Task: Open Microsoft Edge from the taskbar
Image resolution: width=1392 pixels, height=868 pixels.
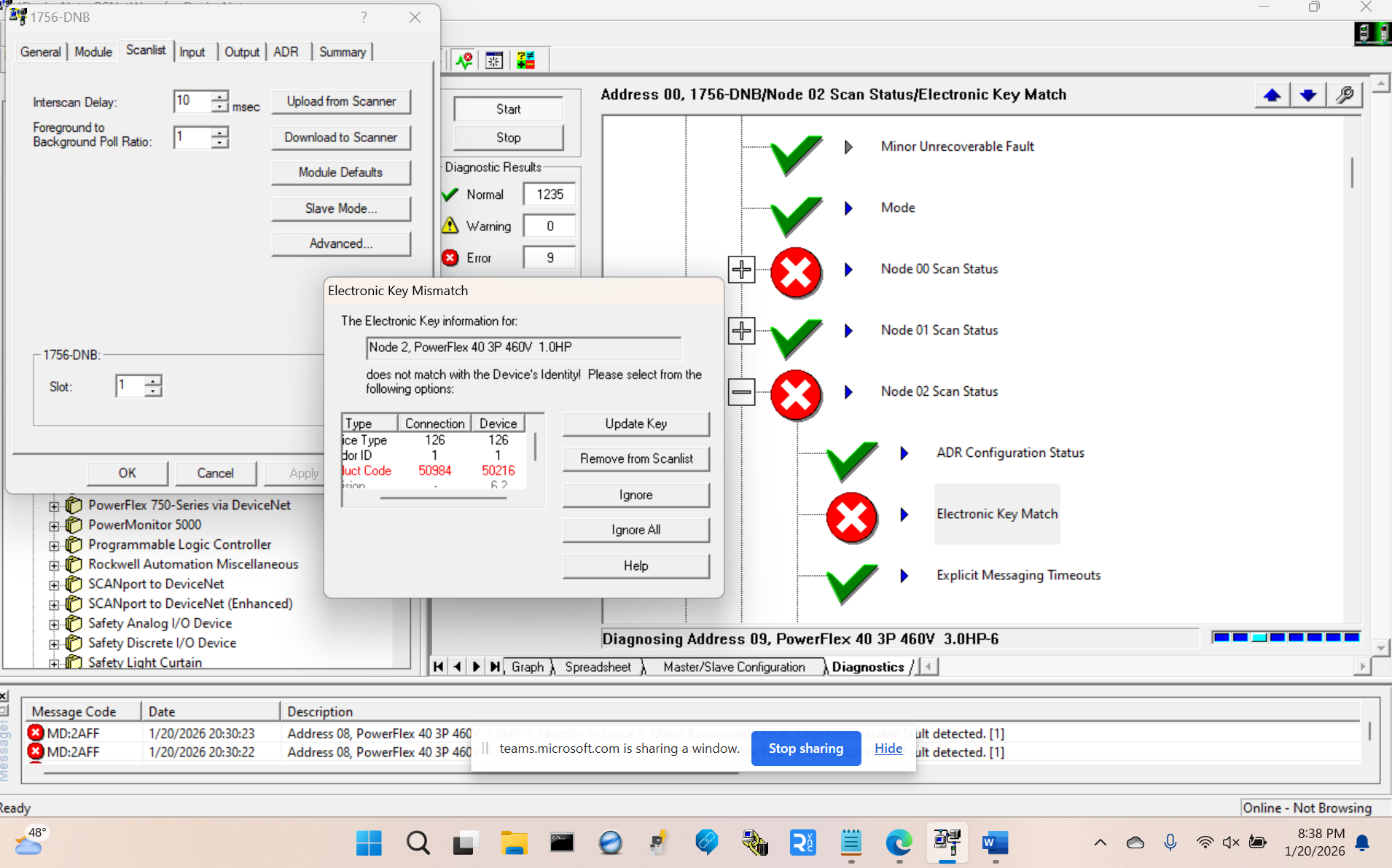Action: click(899, 843)
